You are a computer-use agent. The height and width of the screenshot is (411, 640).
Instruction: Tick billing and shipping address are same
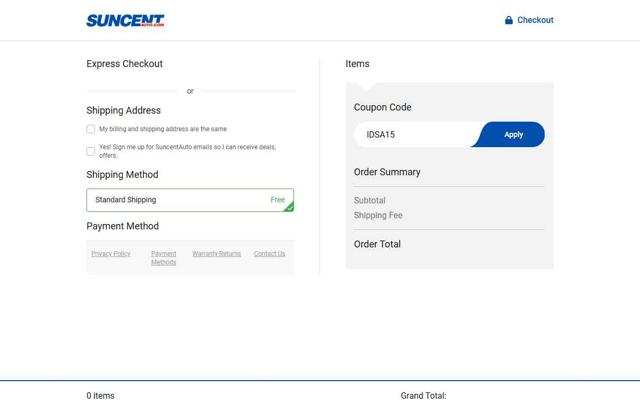click(x=91, y=129)
